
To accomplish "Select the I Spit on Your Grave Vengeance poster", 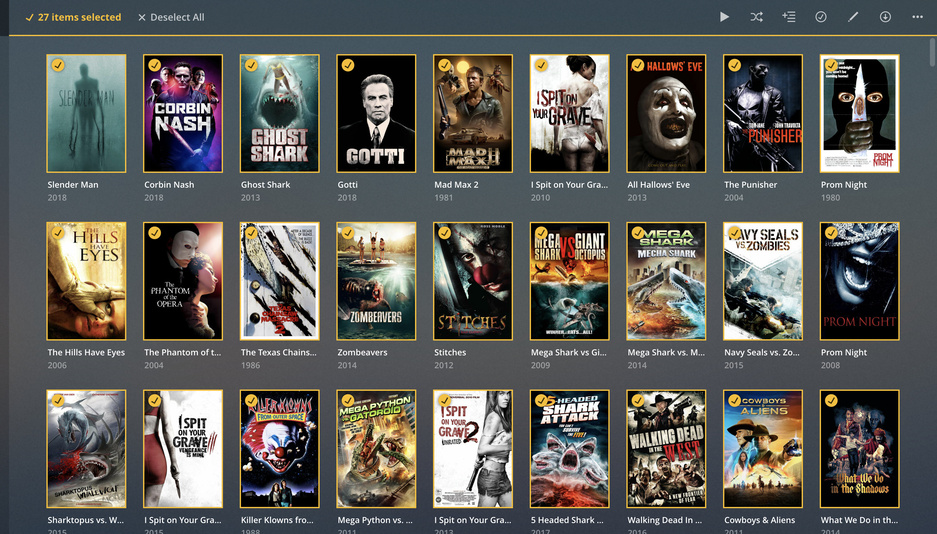I will click(x=183, y=449).
